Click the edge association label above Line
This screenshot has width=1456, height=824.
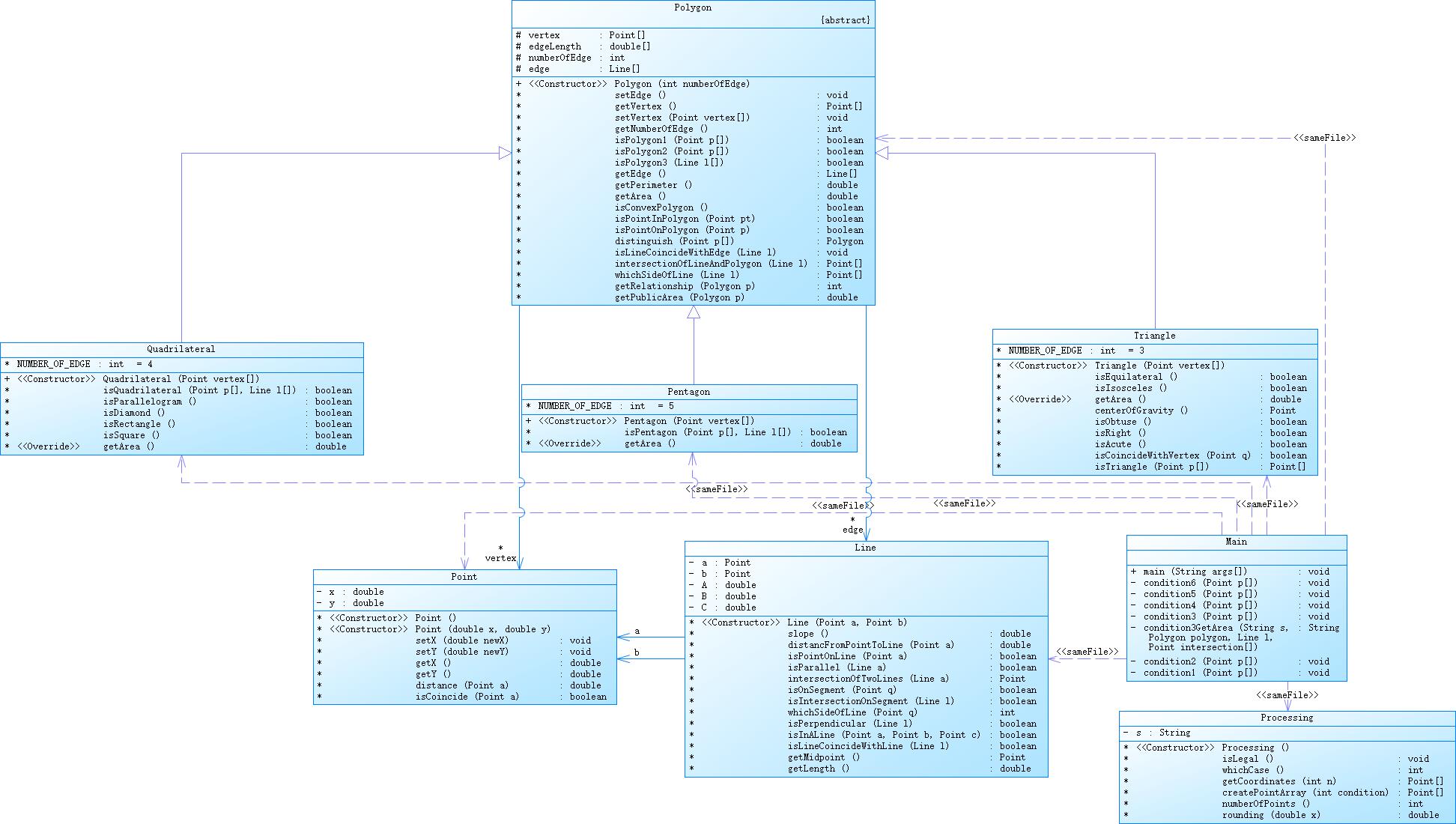[852, 530]
